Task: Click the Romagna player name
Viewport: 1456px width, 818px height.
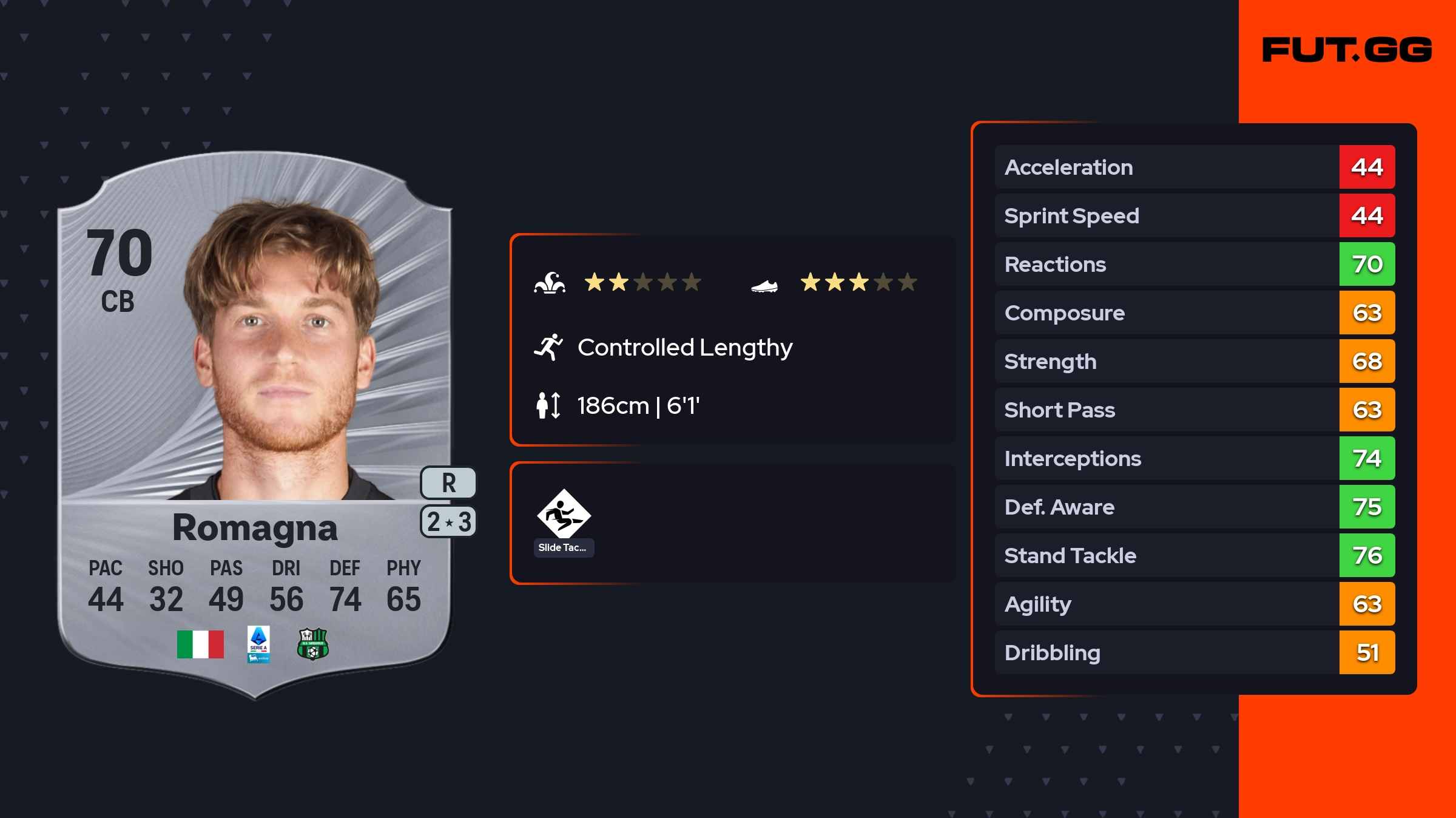Action: tap(255, 527)
